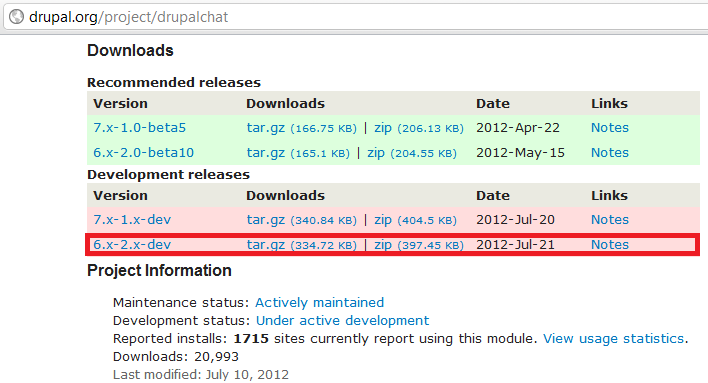The height and width of the screenshot is (383, 708).
Task: Open the Actively maintained status link
Action: pos(320,303)
